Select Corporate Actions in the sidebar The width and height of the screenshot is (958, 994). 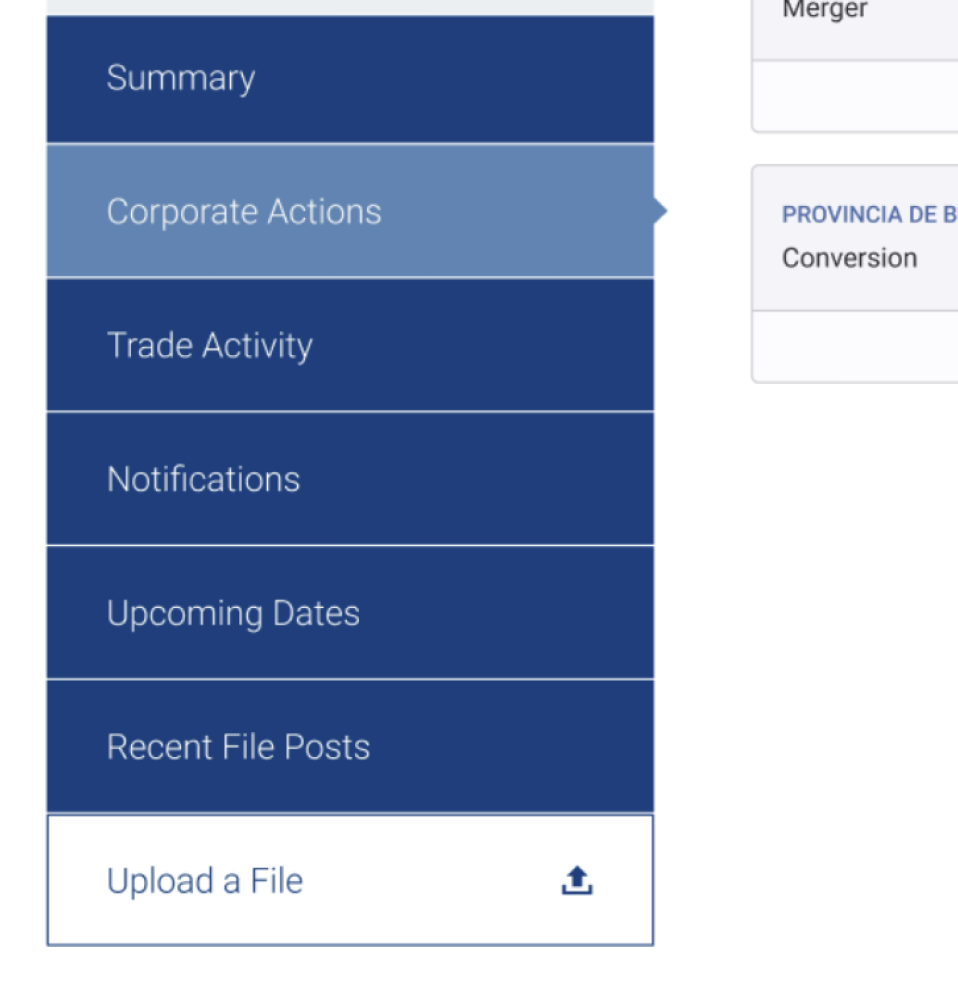350,211
